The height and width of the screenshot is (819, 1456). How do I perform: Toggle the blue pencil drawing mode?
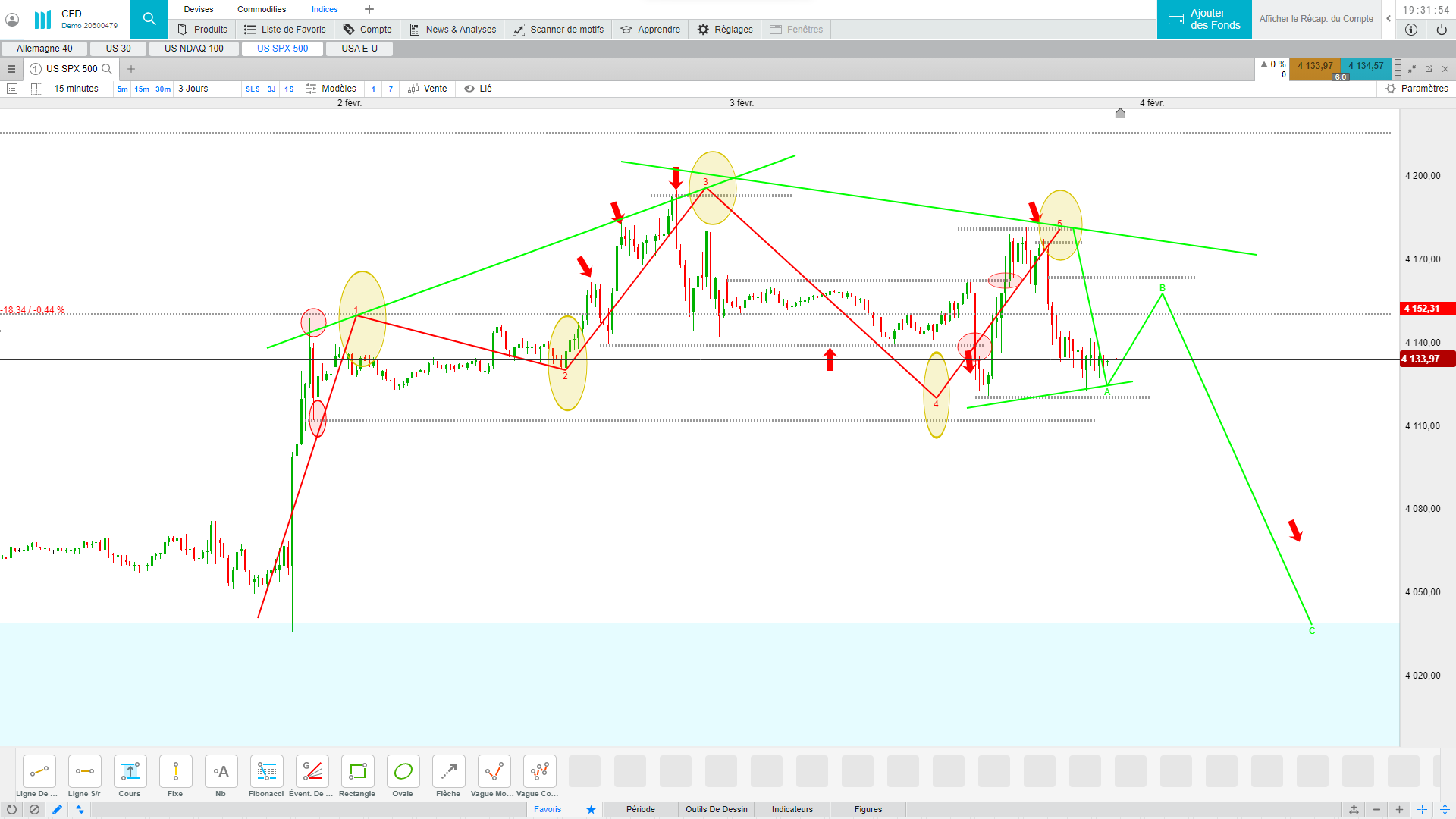[57, 809]
